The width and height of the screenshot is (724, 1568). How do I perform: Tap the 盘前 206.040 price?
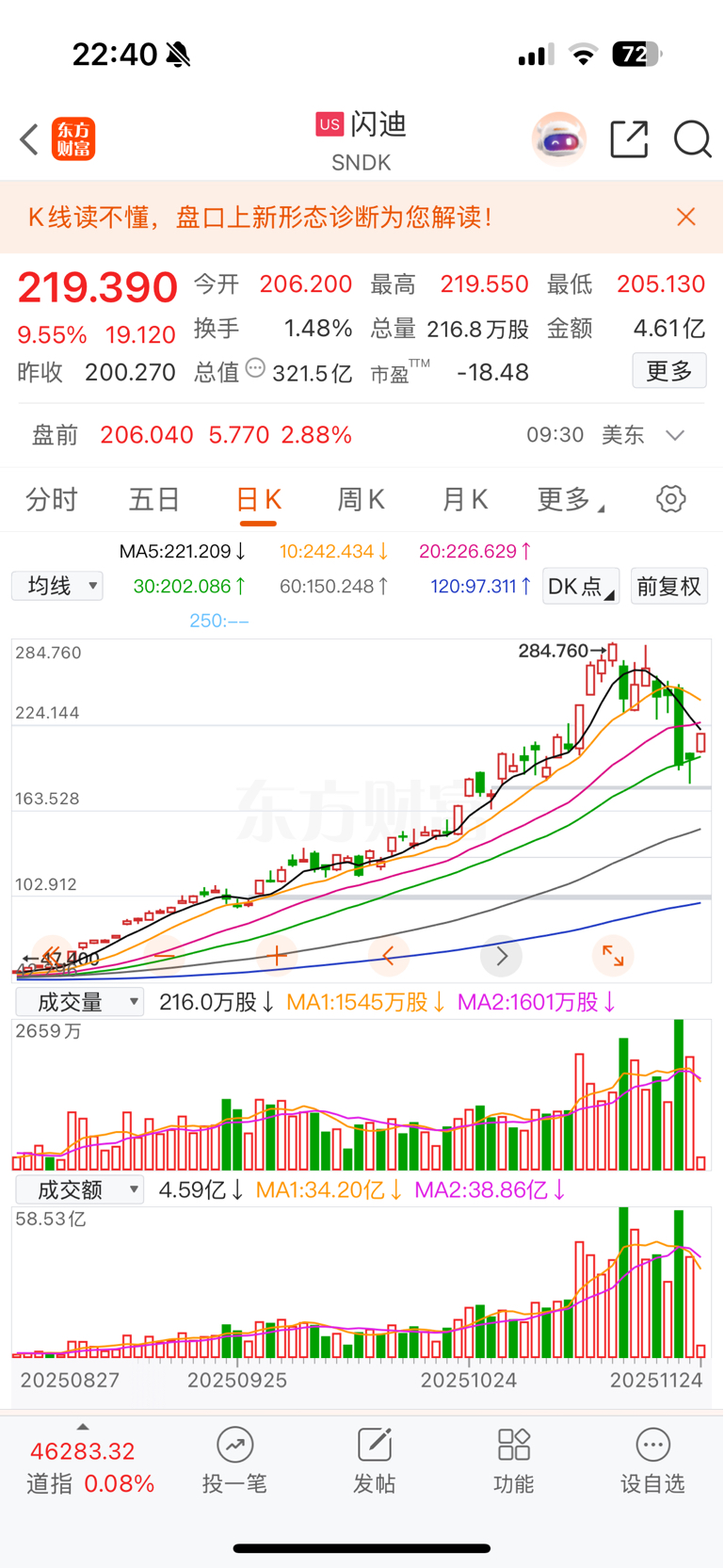point(147,435)
